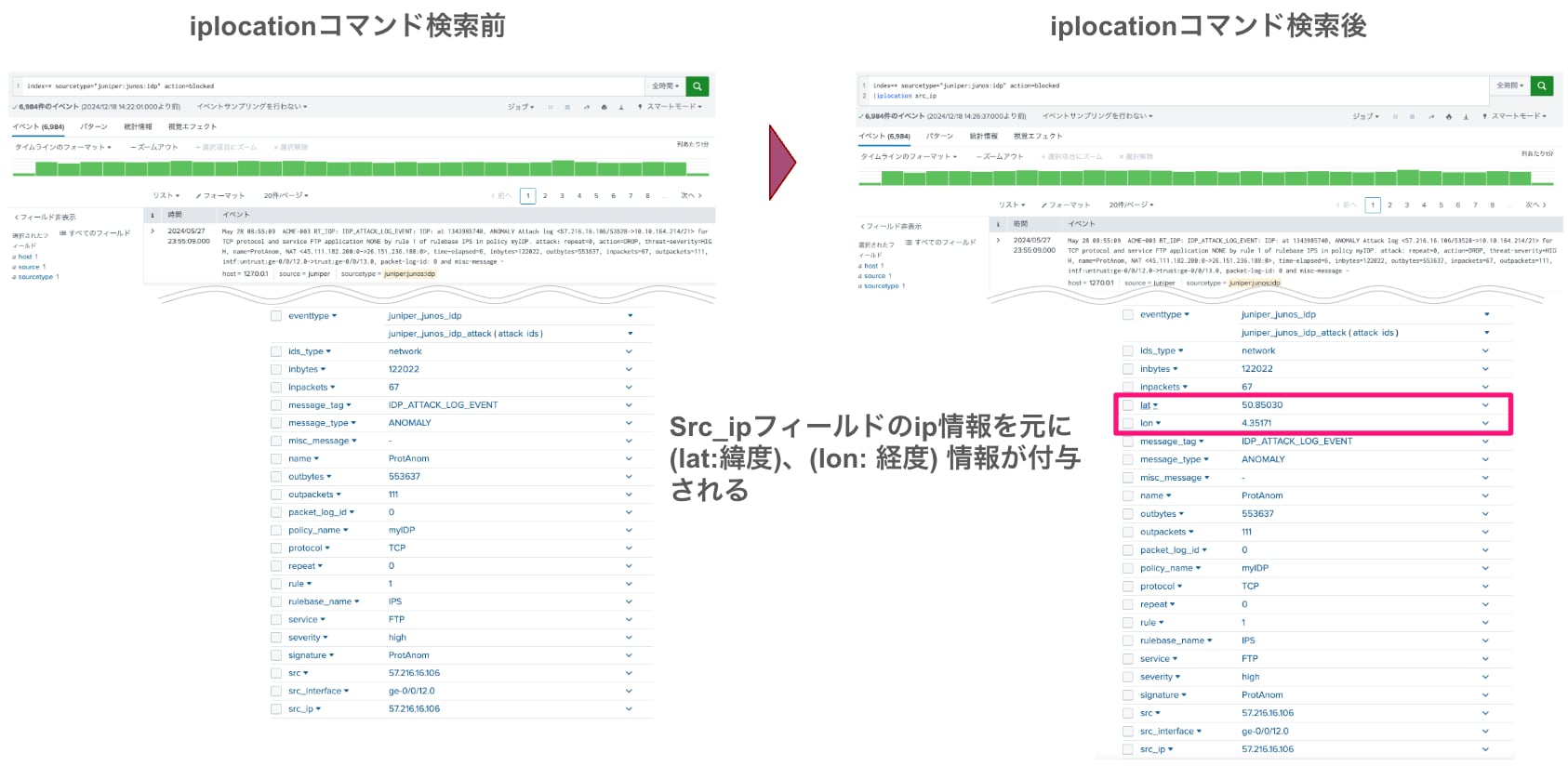Open field action arrow for lat 50.85030

click(1485, 405)
